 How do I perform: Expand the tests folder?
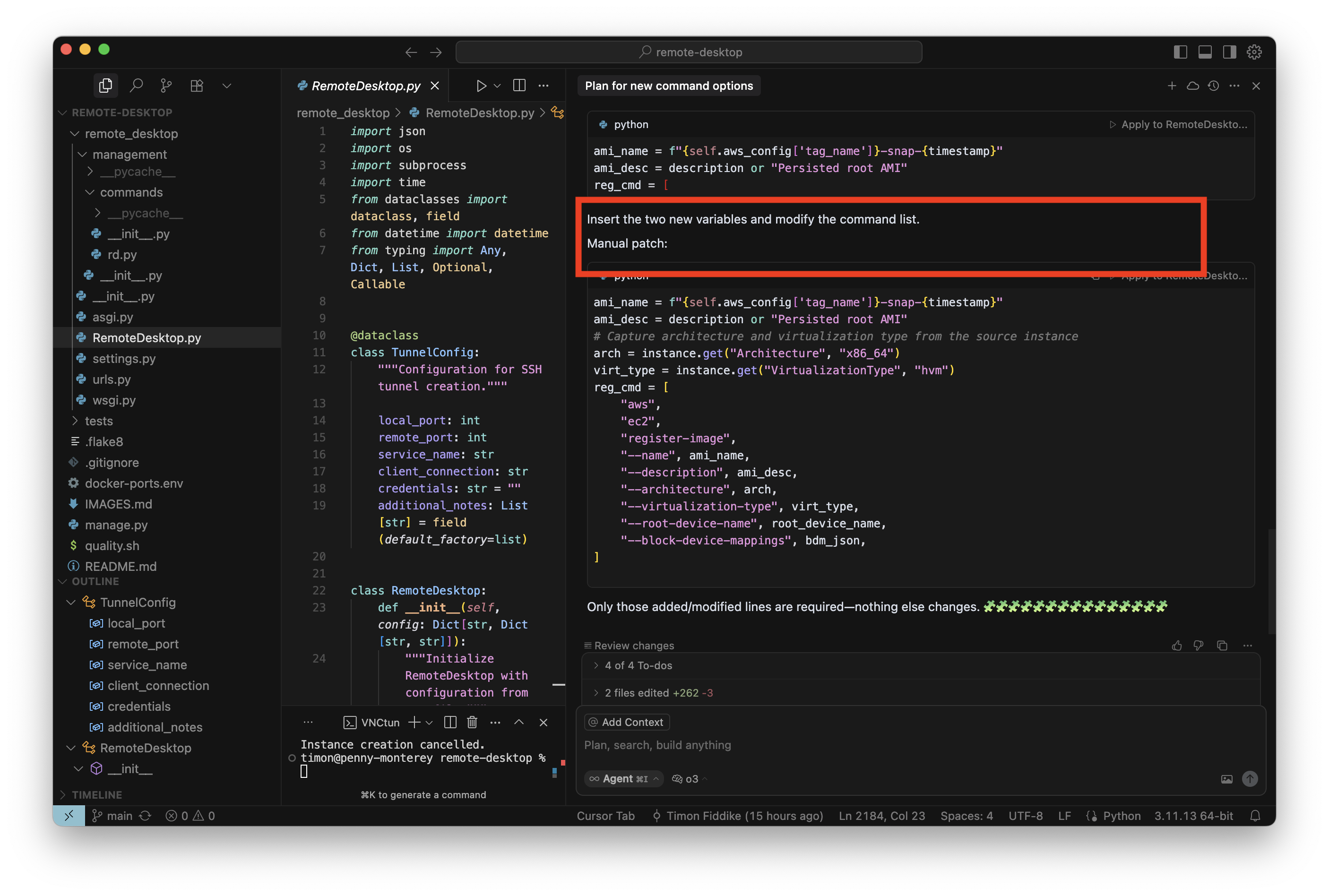[x=99, y=421]
